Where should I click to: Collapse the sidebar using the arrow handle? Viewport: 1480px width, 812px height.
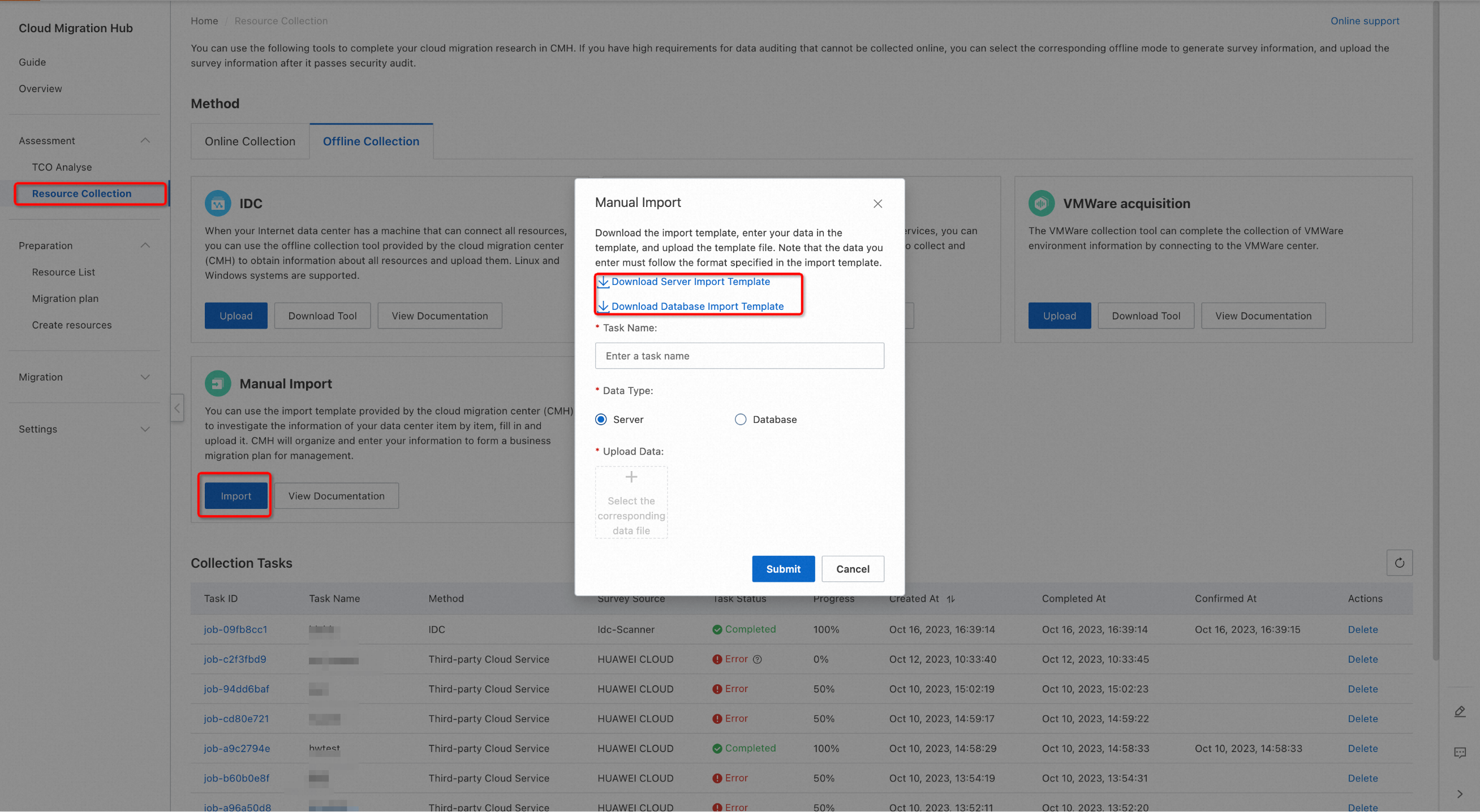(x=177, y=408)
